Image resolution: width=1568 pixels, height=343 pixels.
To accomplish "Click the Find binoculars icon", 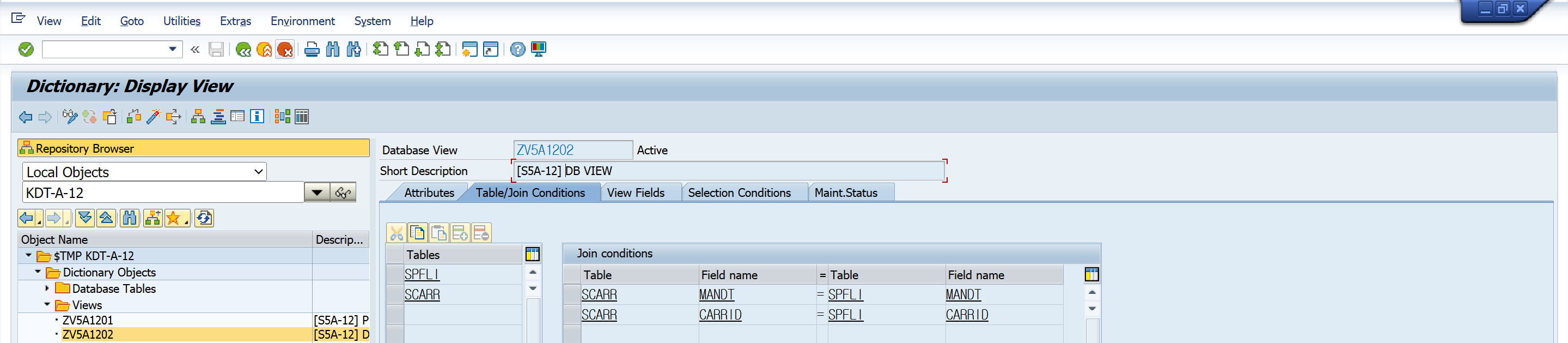I will tap(333, 49).
